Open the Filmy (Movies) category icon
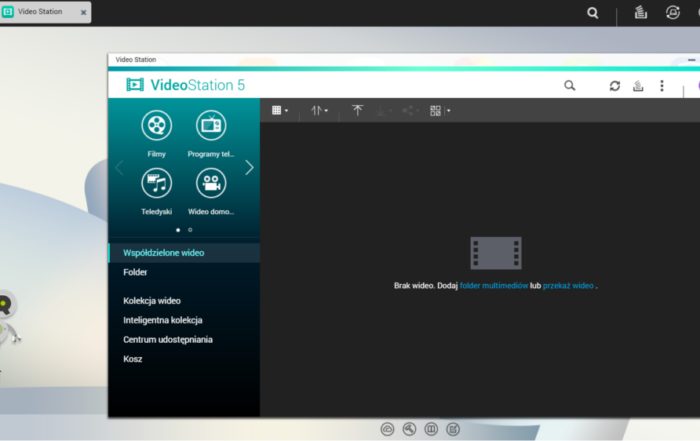Viewport: 700px width, 441px height. [x=156, y=125]
